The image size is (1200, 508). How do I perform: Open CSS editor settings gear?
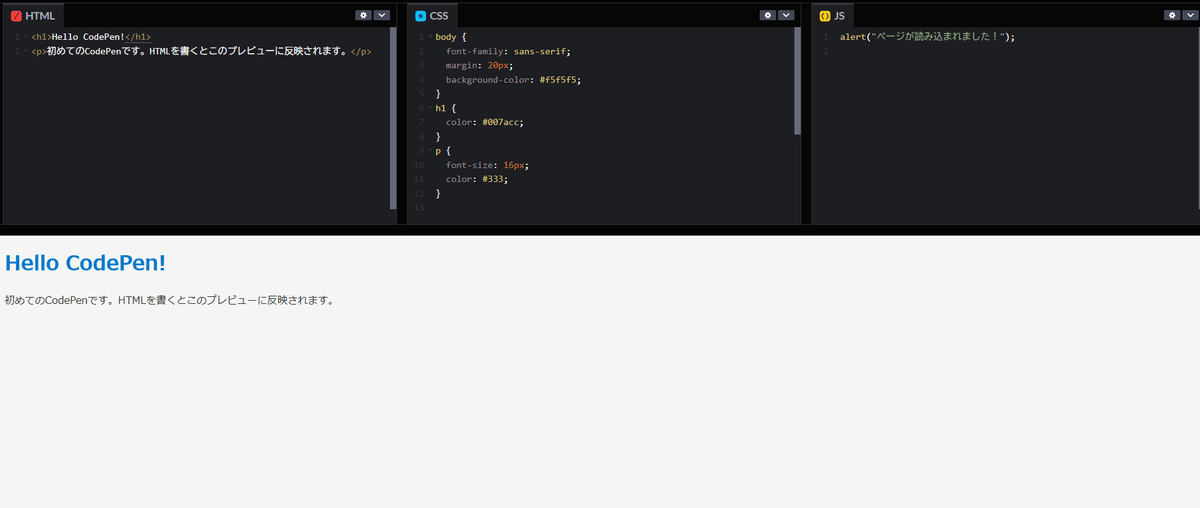[x=768, y=15]
